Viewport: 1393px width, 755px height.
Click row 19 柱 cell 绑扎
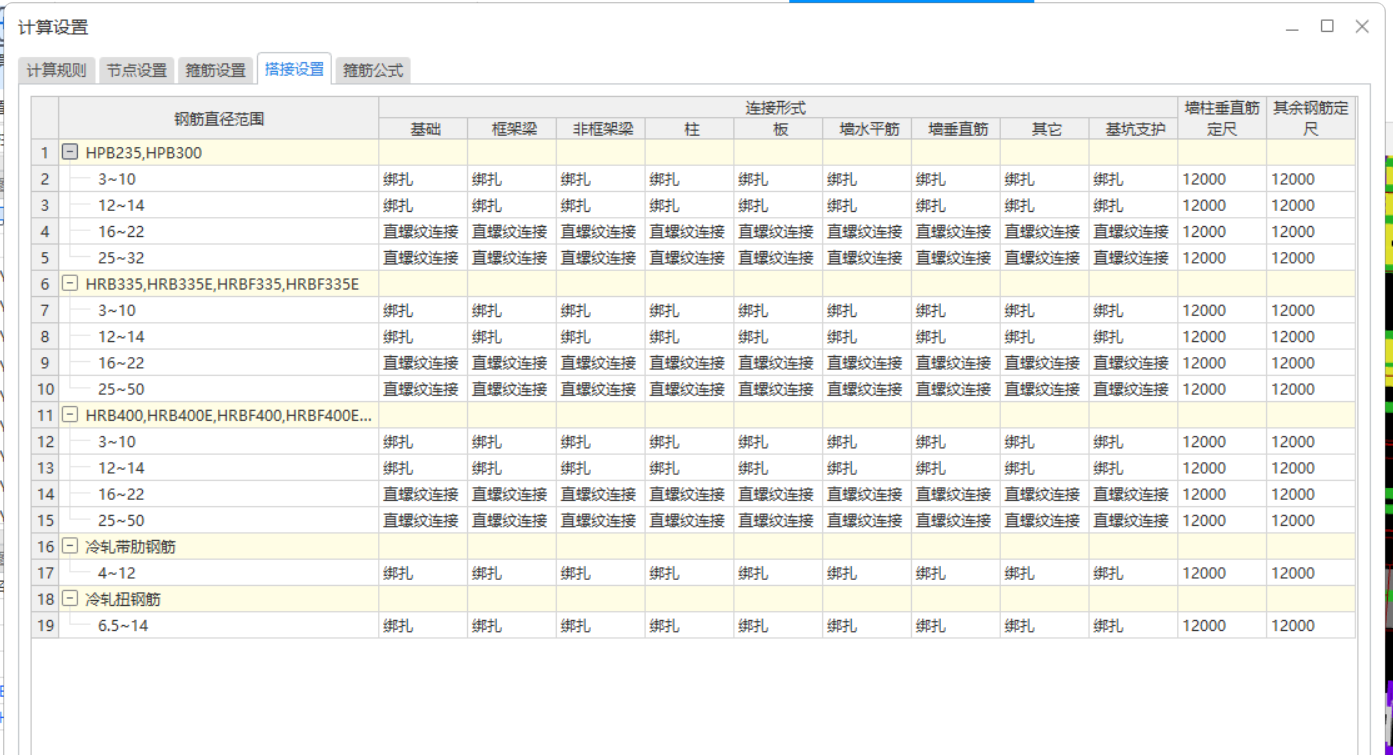pos(690,625)
